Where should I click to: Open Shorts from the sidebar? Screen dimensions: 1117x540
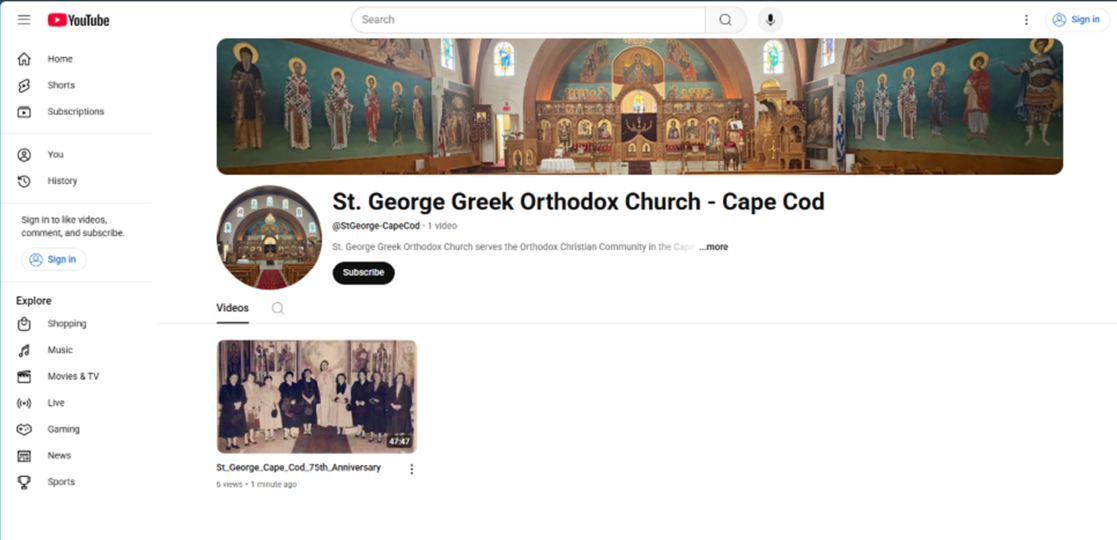(60, 86)
